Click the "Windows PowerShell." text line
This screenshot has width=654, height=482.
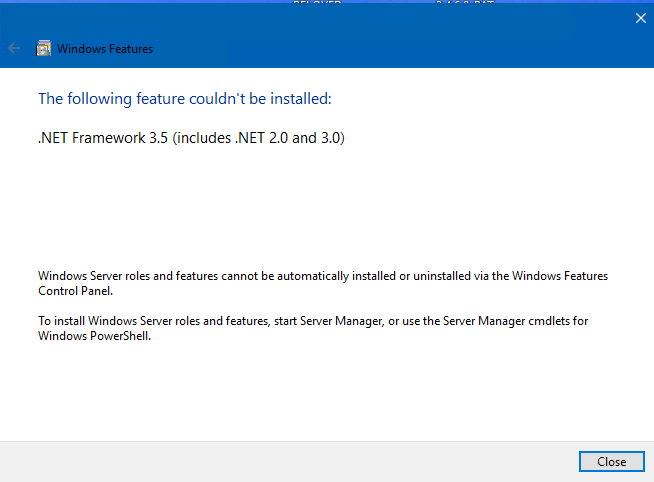tap(94, 336)
